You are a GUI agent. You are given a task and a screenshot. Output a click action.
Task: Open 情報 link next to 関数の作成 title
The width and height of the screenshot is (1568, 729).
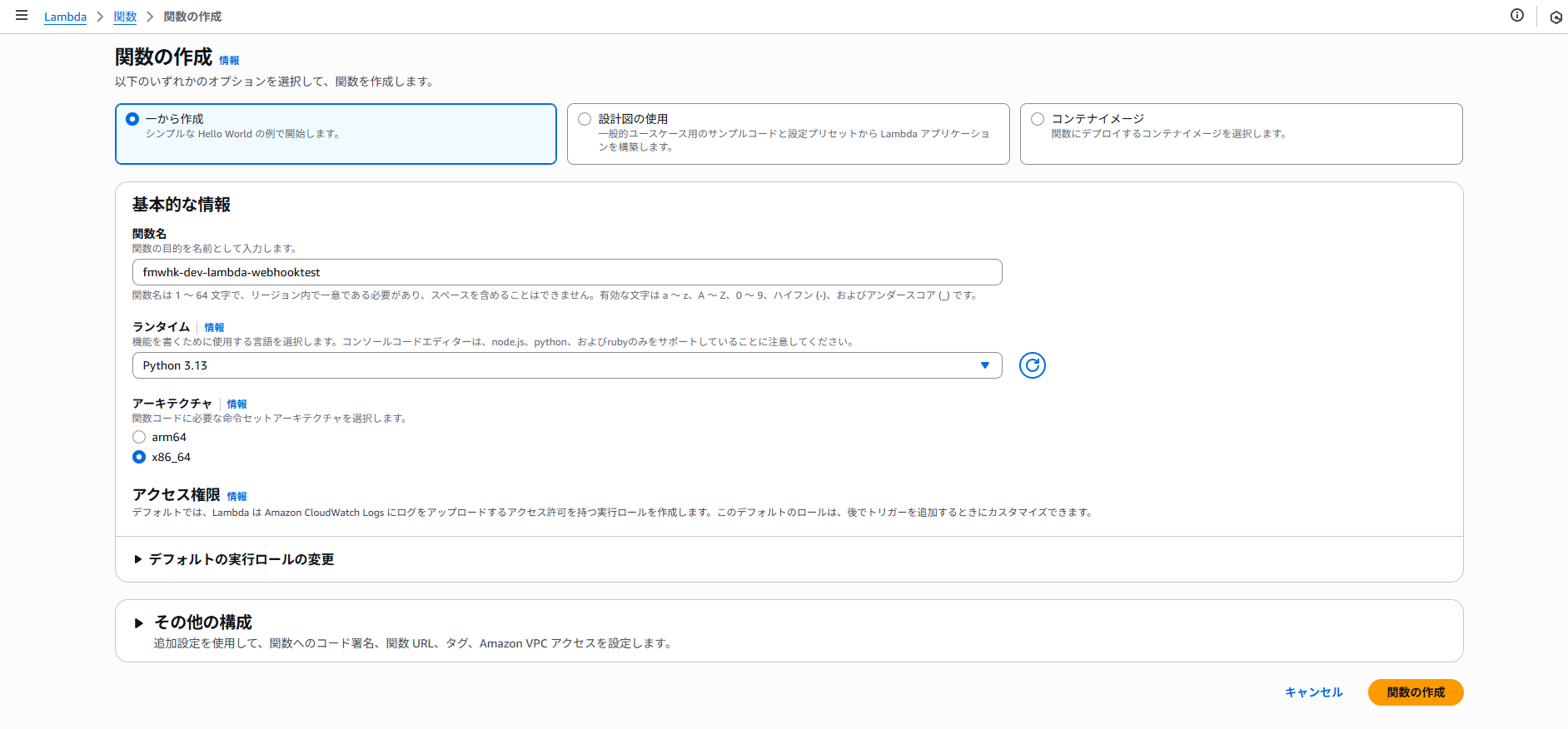[229, 60]
